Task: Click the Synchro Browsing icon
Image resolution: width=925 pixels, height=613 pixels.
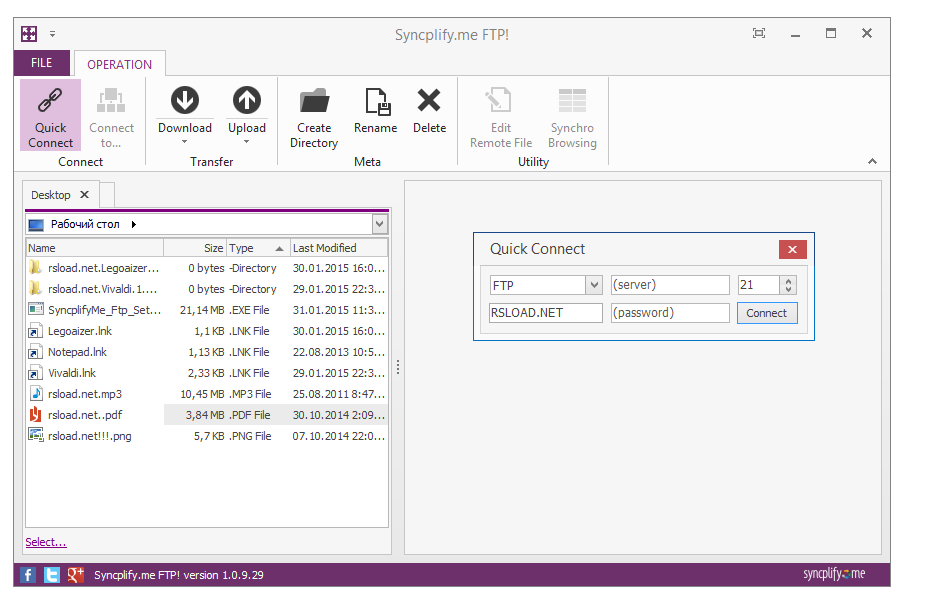Action: (x=572, y=100)
